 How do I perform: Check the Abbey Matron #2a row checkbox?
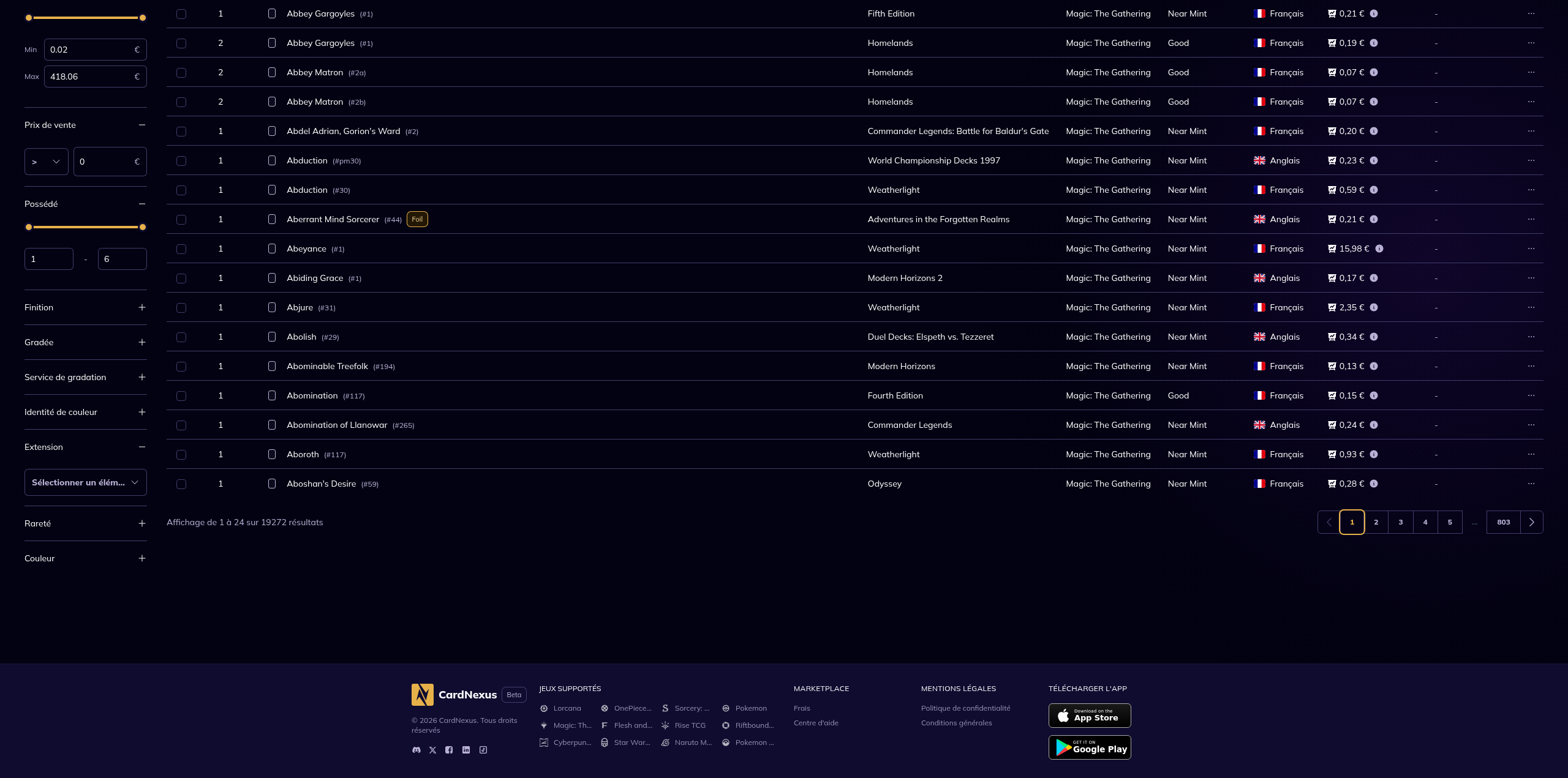[x=181, y=73]
